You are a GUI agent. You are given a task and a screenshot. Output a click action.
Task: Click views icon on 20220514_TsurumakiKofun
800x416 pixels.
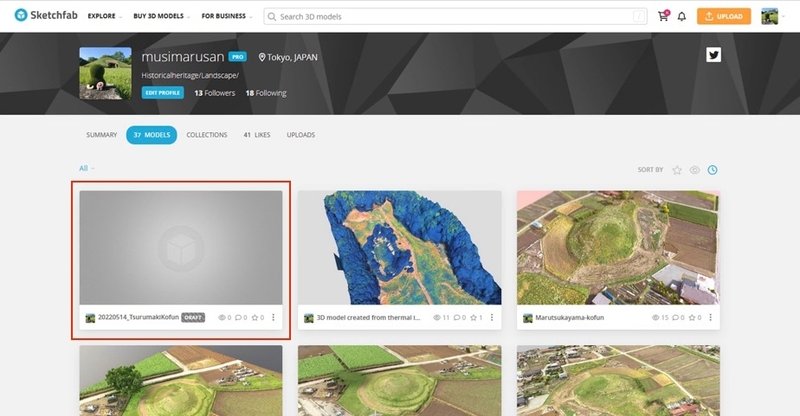(222, 317)
